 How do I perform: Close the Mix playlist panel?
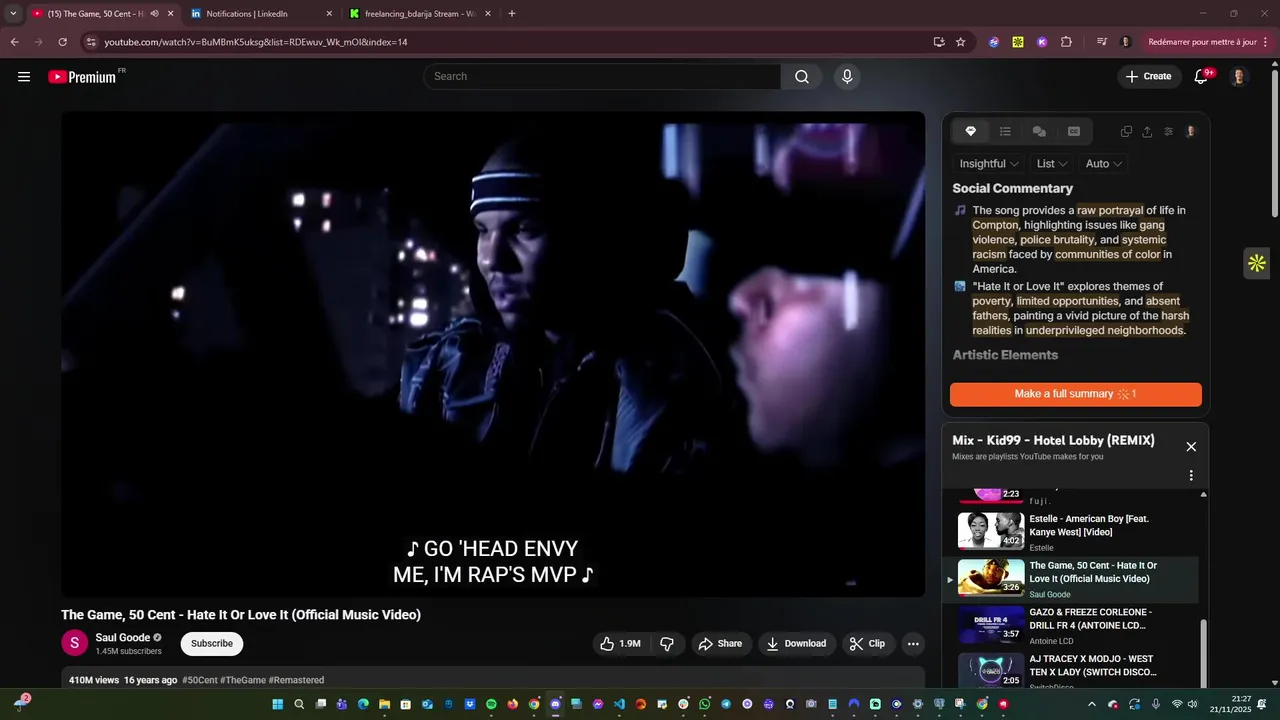(1191, 447)
